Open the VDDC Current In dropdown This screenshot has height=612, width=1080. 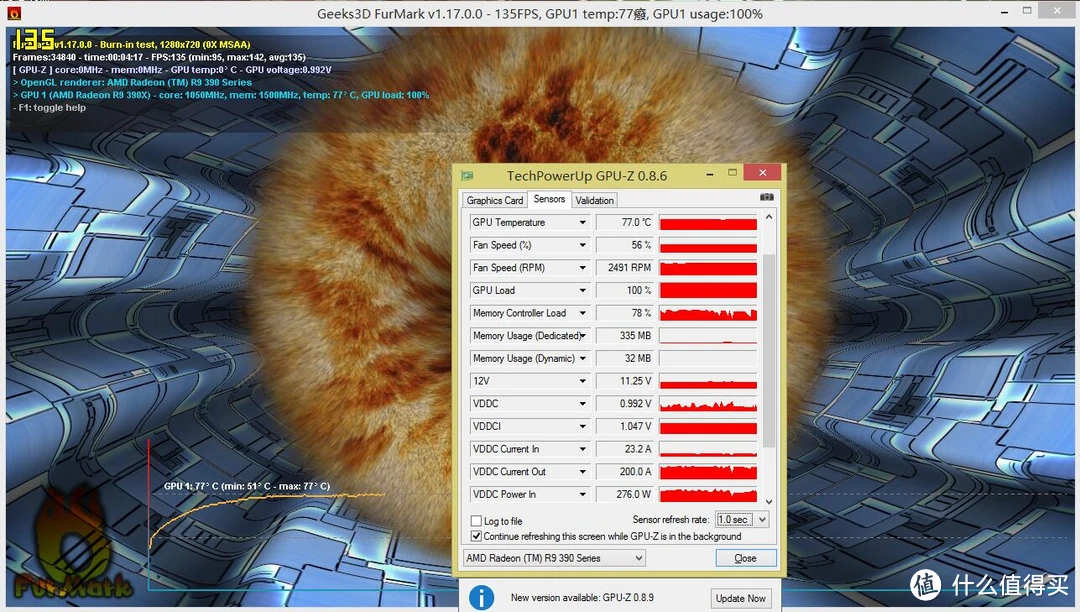583,449
